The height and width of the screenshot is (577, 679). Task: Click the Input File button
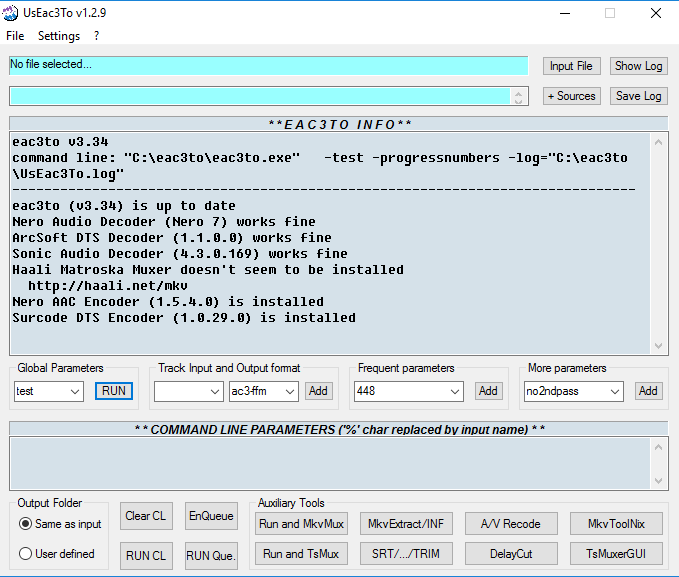572,66
